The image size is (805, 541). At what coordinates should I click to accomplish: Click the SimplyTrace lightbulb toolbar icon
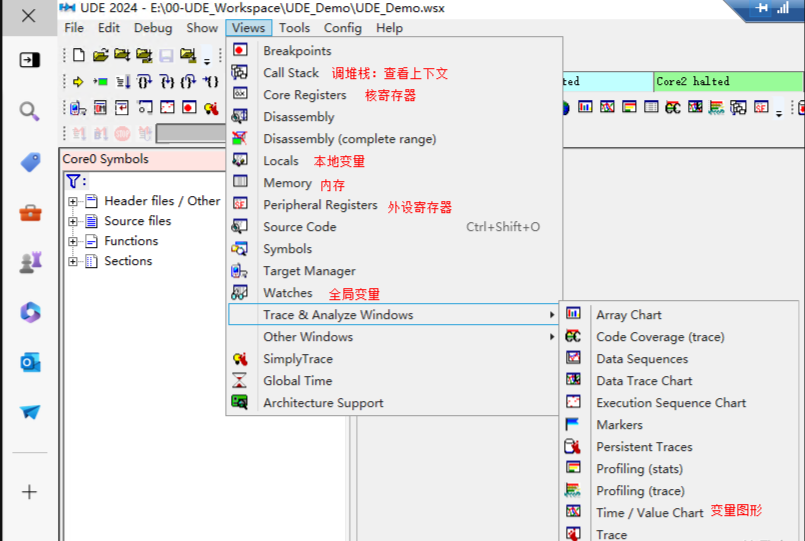(211, 108)
